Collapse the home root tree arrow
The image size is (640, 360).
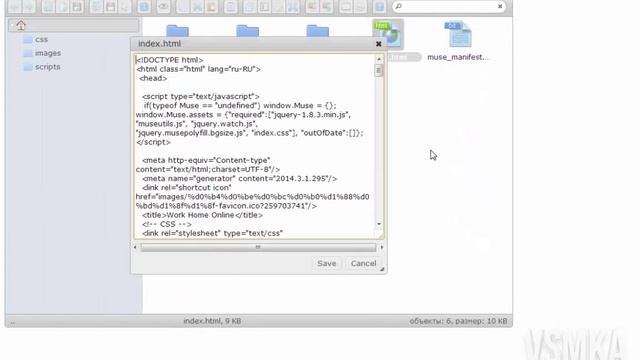11,25
